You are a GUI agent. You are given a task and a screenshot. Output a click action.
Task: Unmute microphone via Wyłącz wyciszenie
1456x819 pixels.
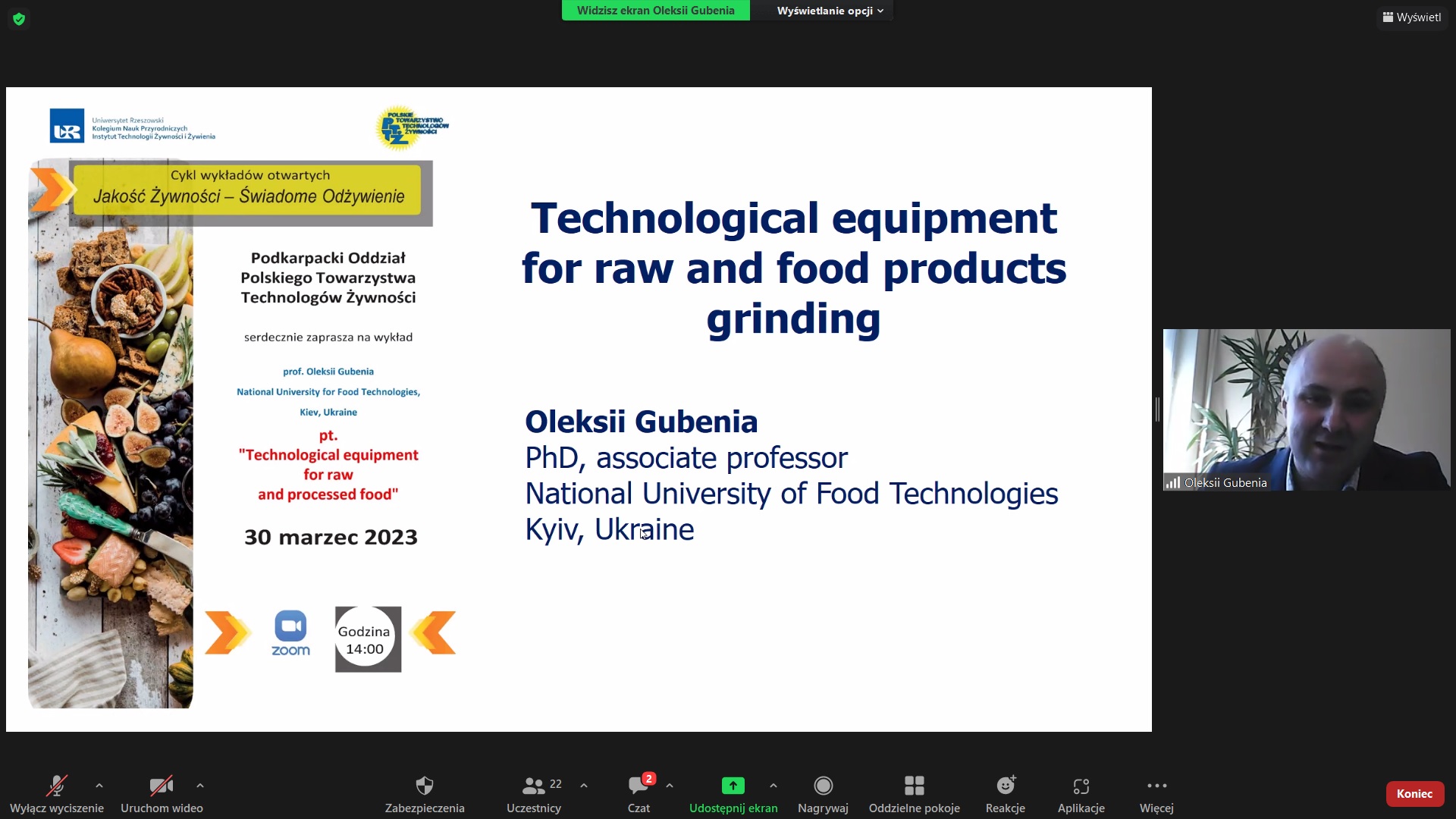pyautogui.click(x=56, y=786)
